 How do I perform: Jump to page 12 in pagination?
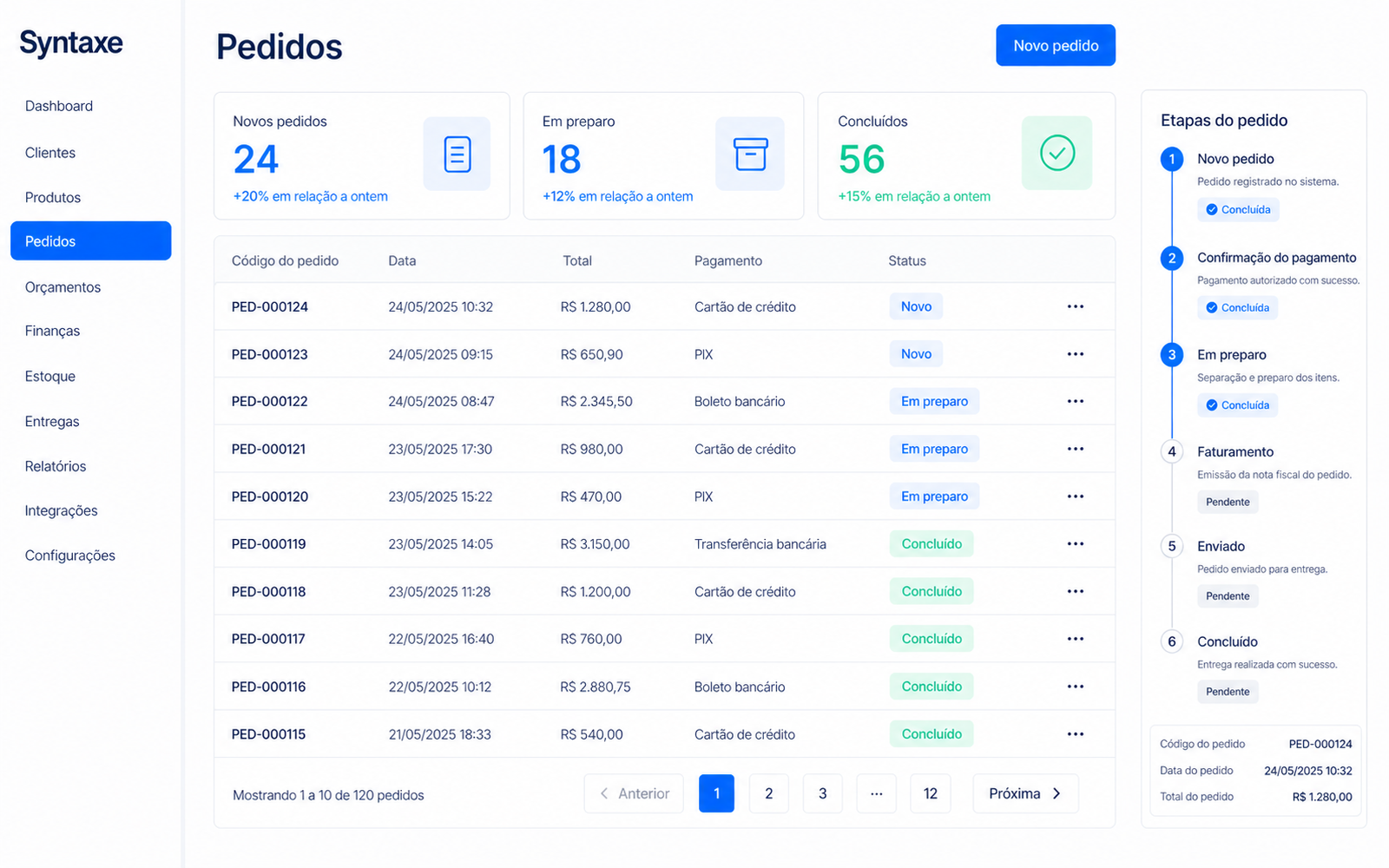[x=931, y=793]
